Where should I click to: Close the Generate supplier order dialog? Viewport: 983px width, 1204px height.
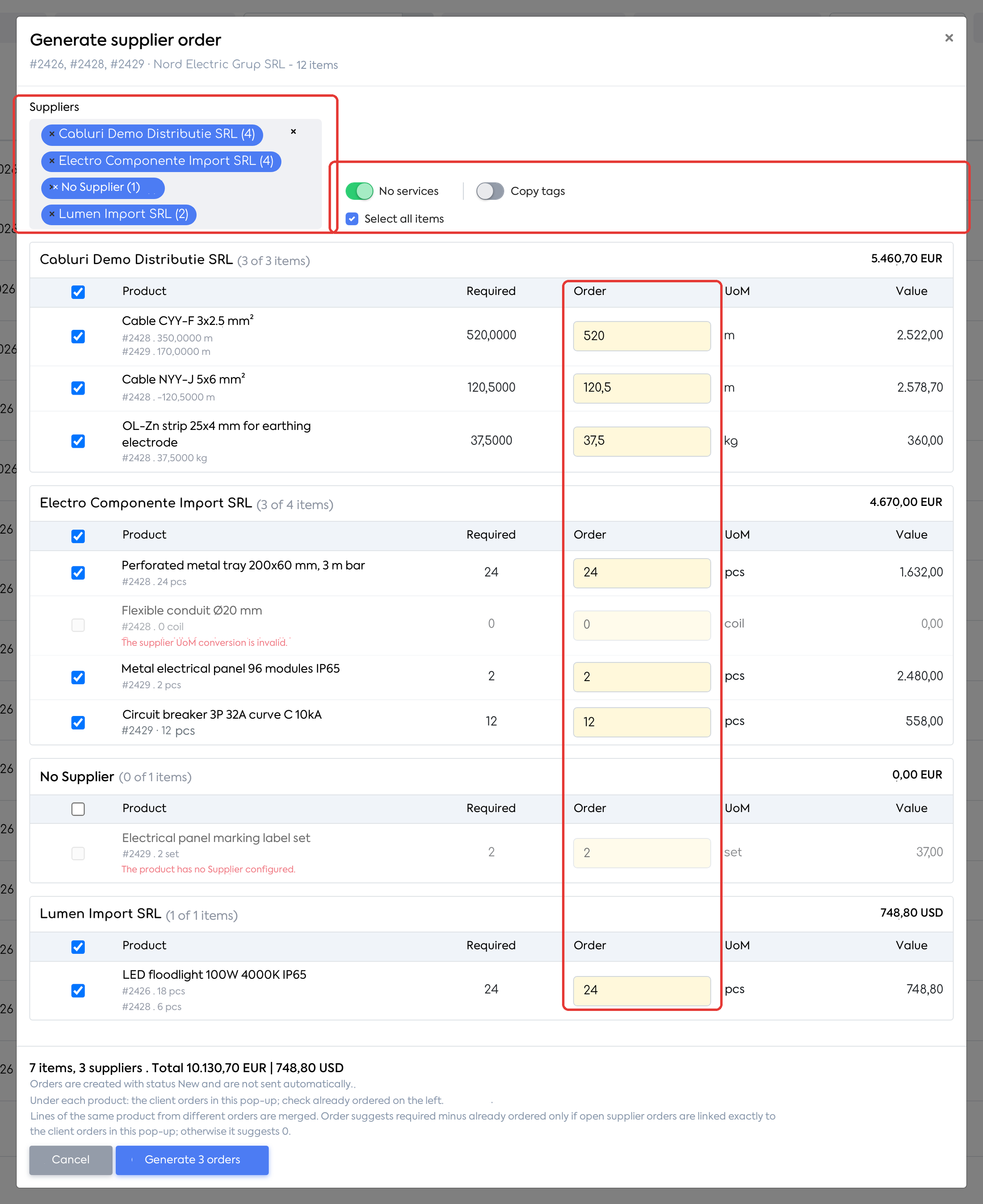(949, 38)
